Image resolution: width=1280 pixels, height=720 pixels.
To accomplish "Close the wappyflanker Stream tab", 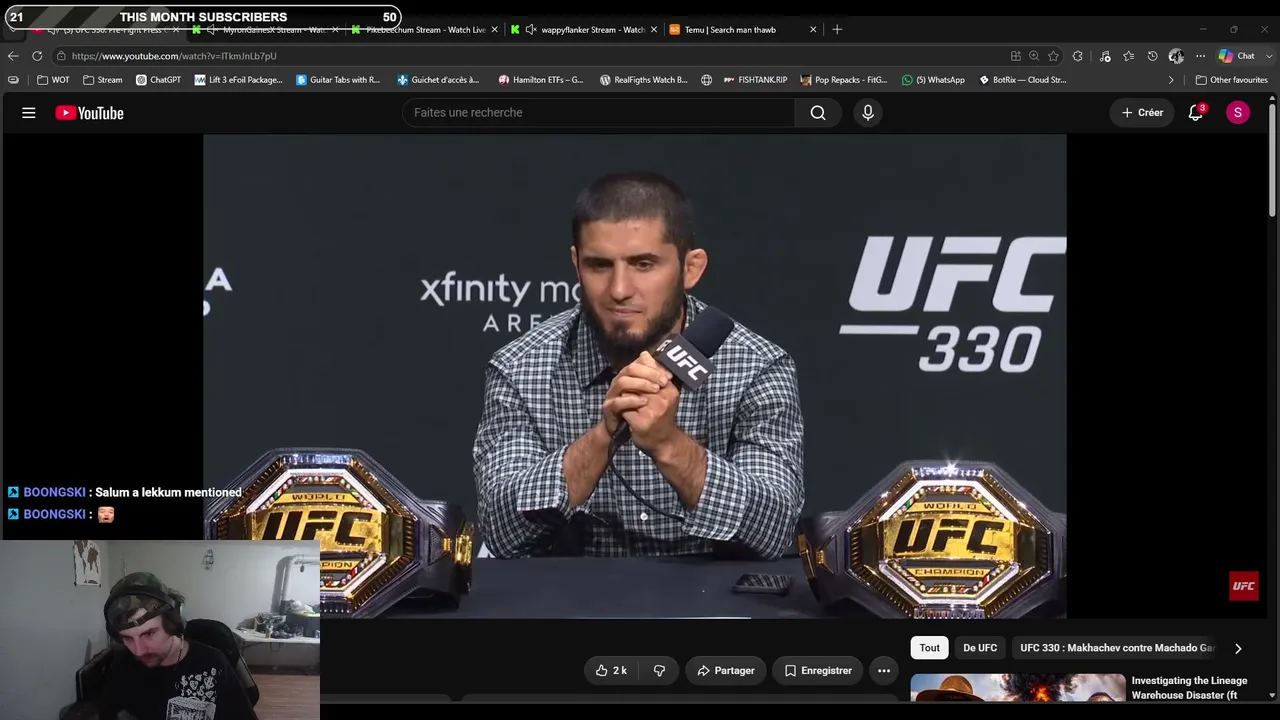I will coord(654,30).
